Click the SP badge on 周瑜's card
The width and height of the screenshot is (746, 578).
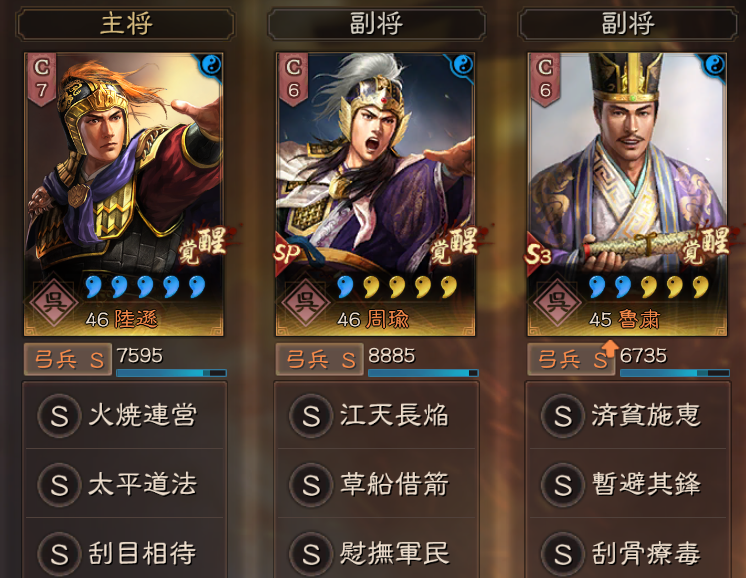287,254
